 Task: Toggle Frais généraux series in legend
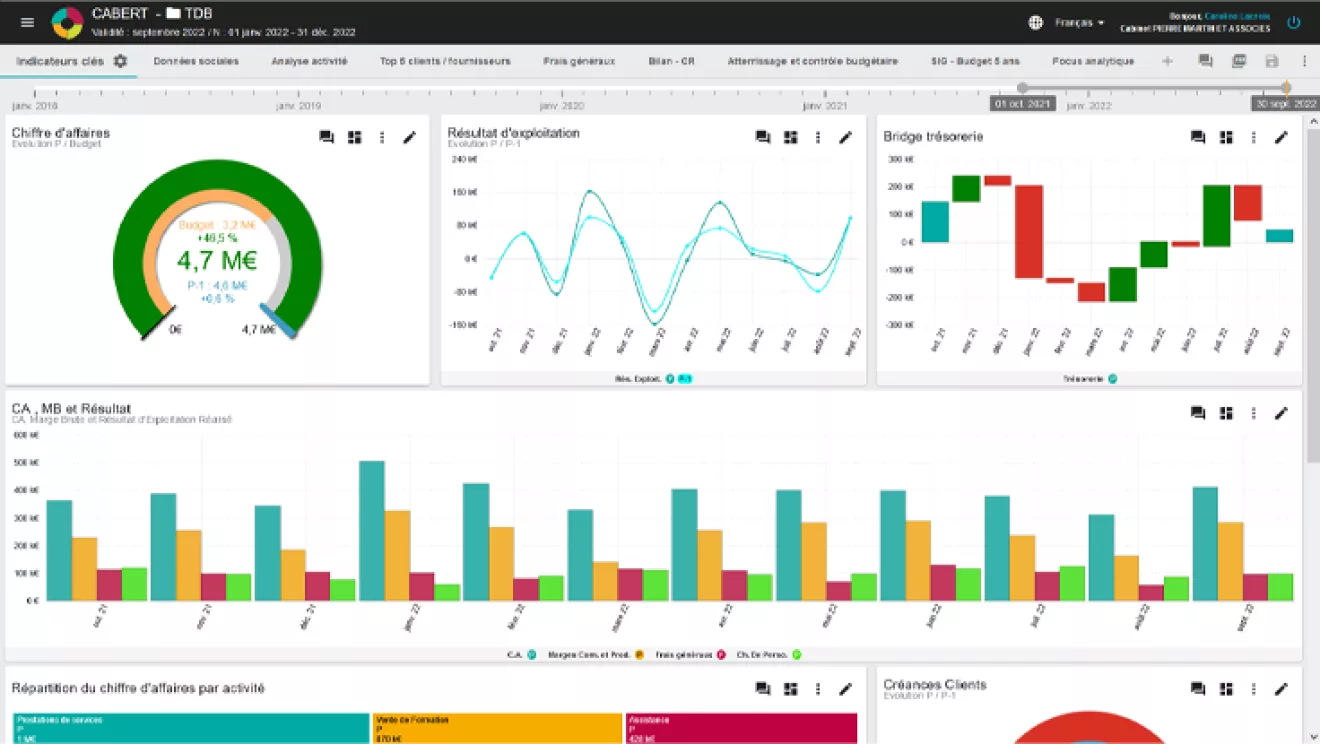click(691, 655)
